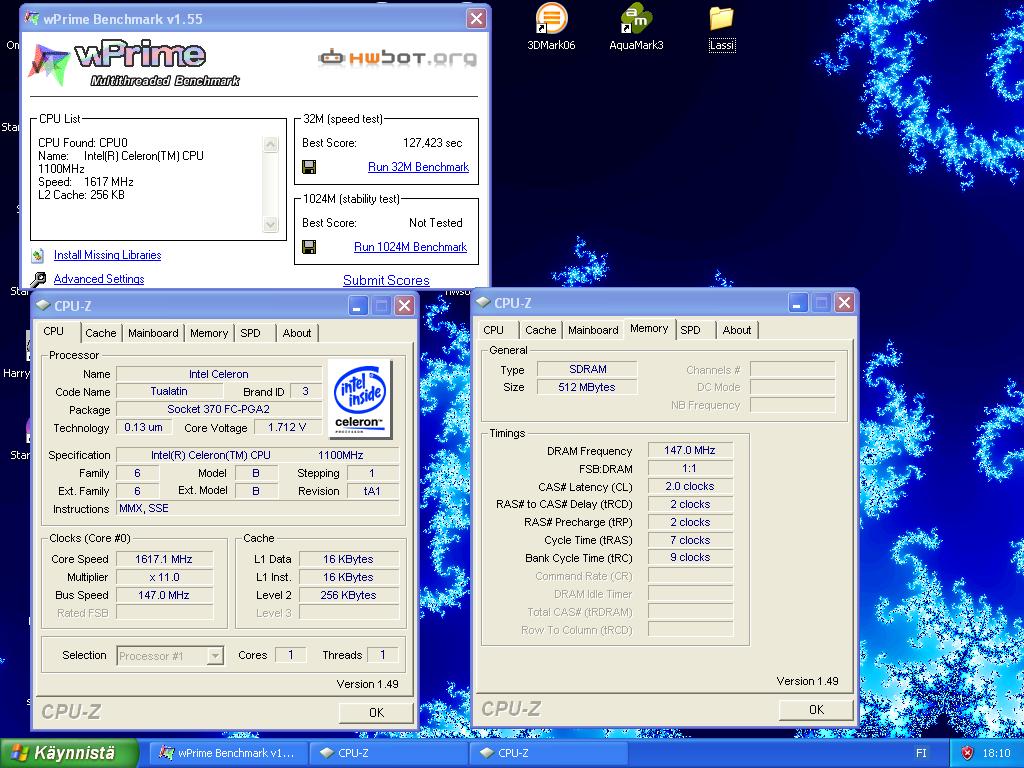Click 32M best score 127,423 sec
Image resolution: width=1024 pixels, height=768 pixels.
[x=432, y=143]
